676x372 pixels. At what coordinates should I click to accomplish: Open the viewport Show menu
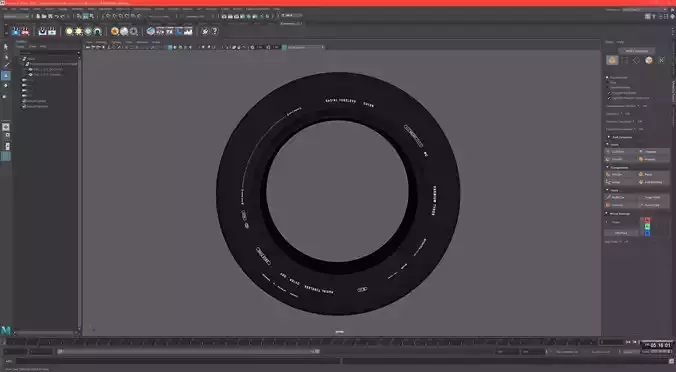(129, 42)
